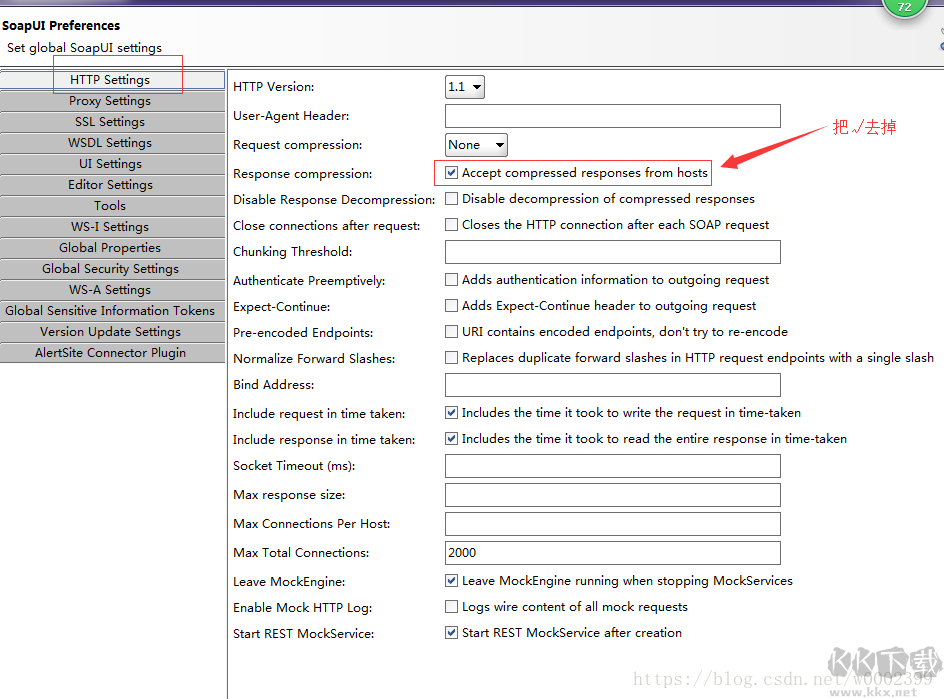Image resolution: width=944 pixels, height=699 pixels.
Task: Toggle Adds Expect-Continue header checkbox
Action: [452, 306]
